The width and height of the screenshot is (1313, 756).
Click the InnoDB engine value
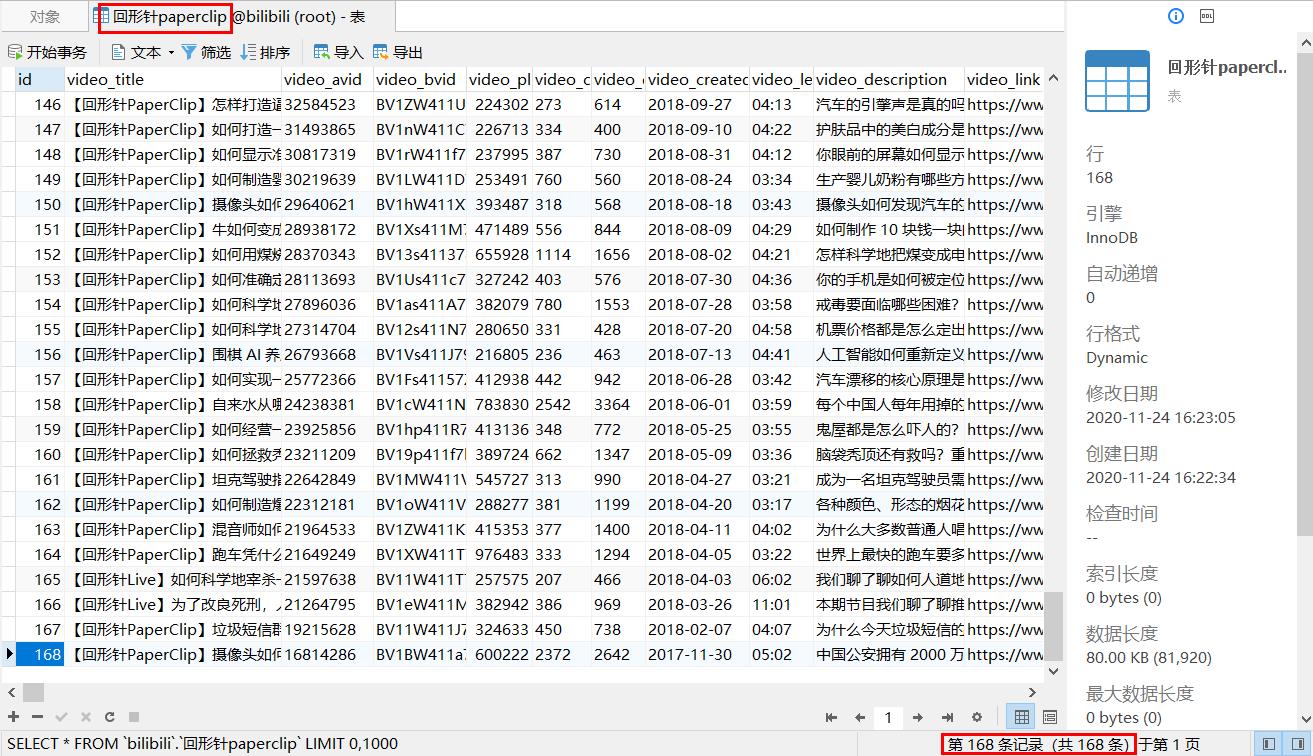pos(1112,238)
